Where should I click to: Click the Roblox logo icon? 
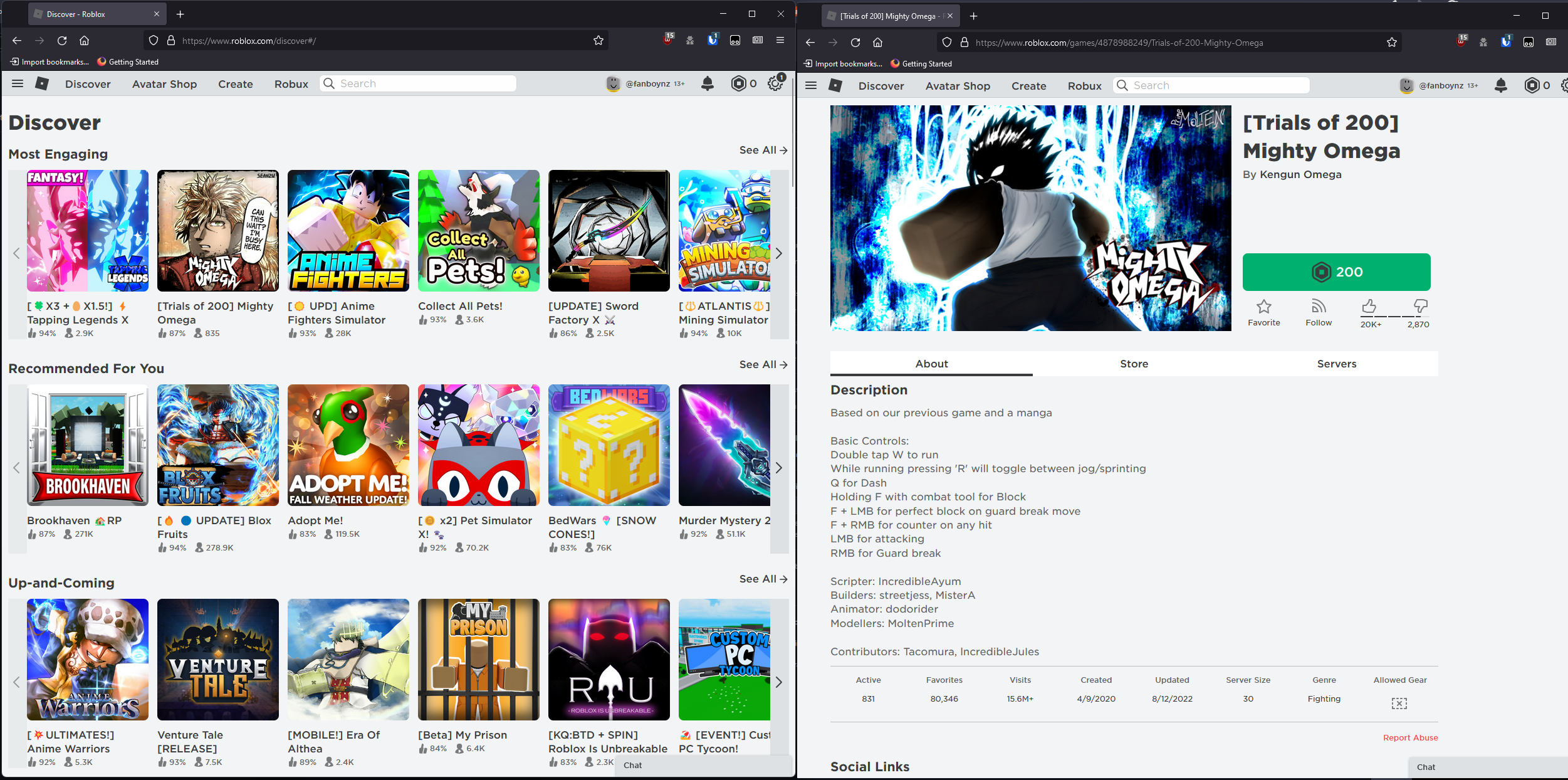[x=41, y=83]
